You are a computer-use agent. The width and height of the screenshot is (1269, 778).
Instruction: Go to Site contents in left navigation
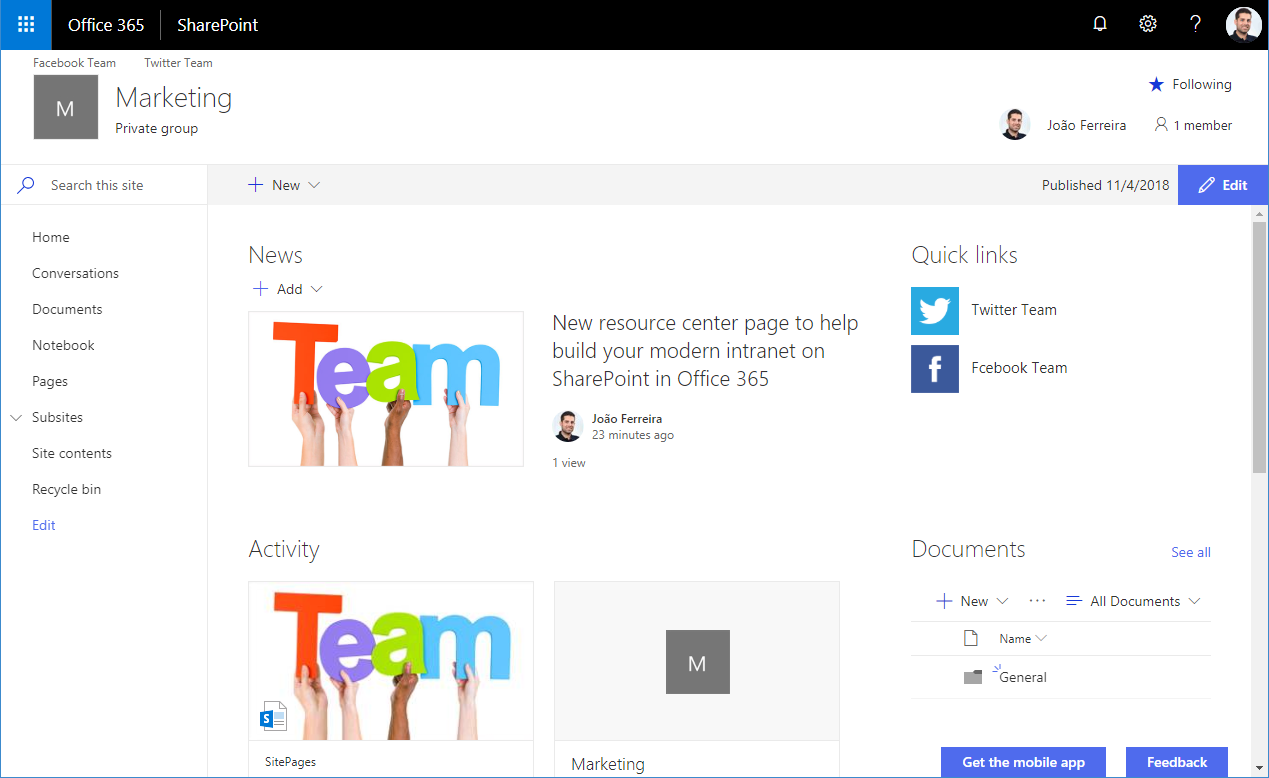[72, 453]
